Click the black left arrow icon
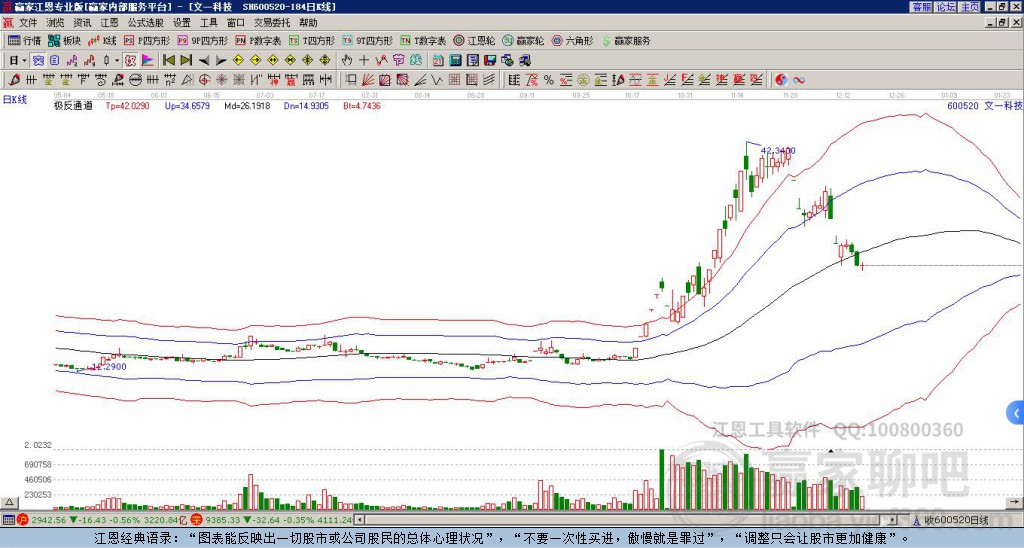 point(204,61)
